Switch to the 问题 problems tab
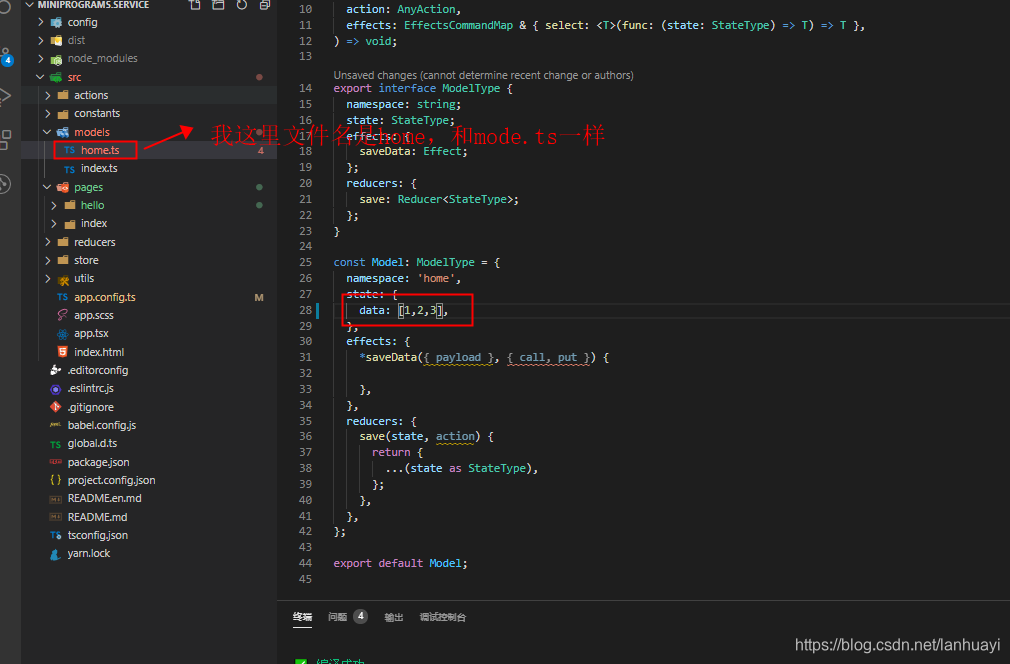The height and width of the screenshot is (664, 1010). tap(338, 617)
